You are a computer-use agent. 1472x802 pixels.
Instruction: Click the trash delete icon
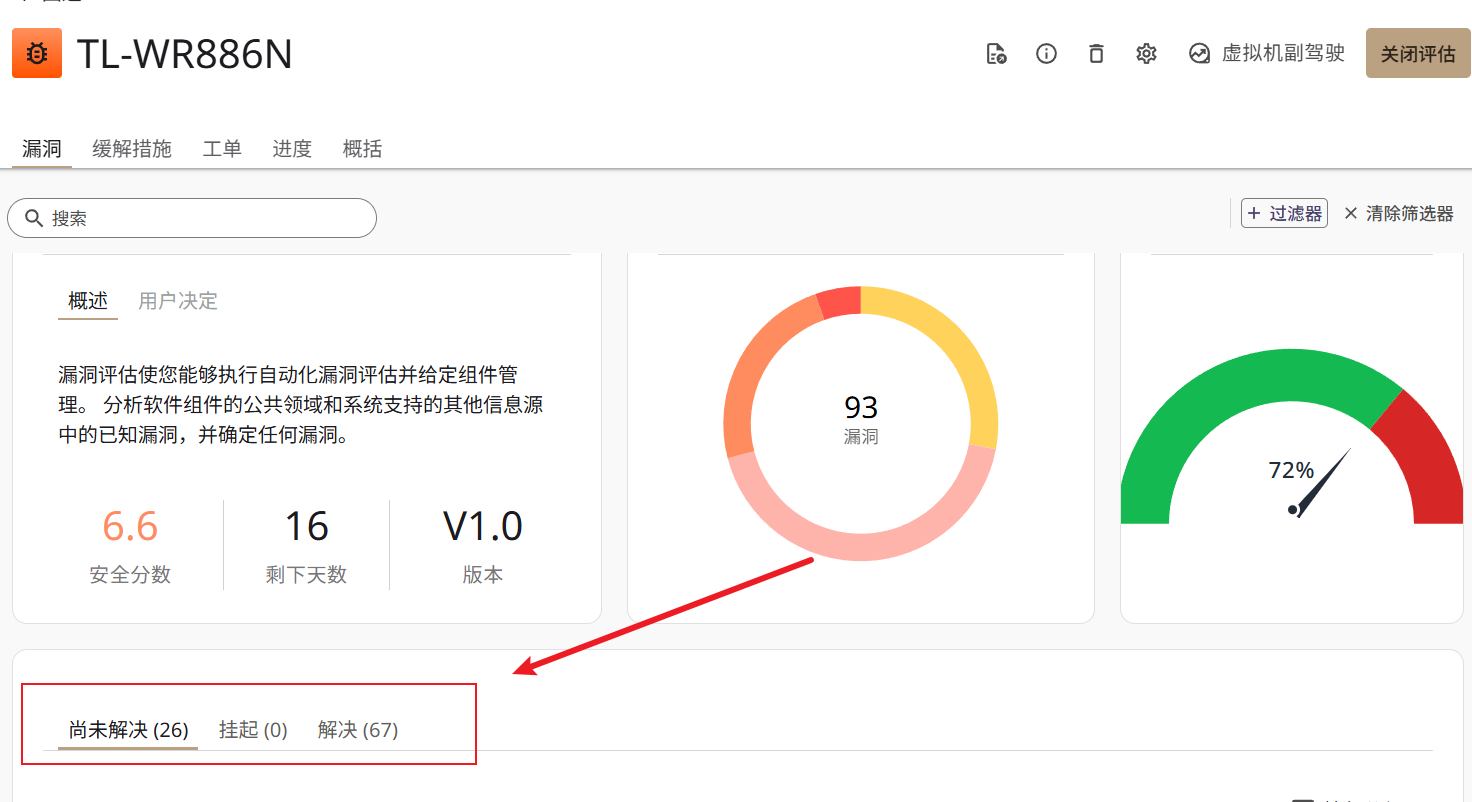pos(1096,54)
